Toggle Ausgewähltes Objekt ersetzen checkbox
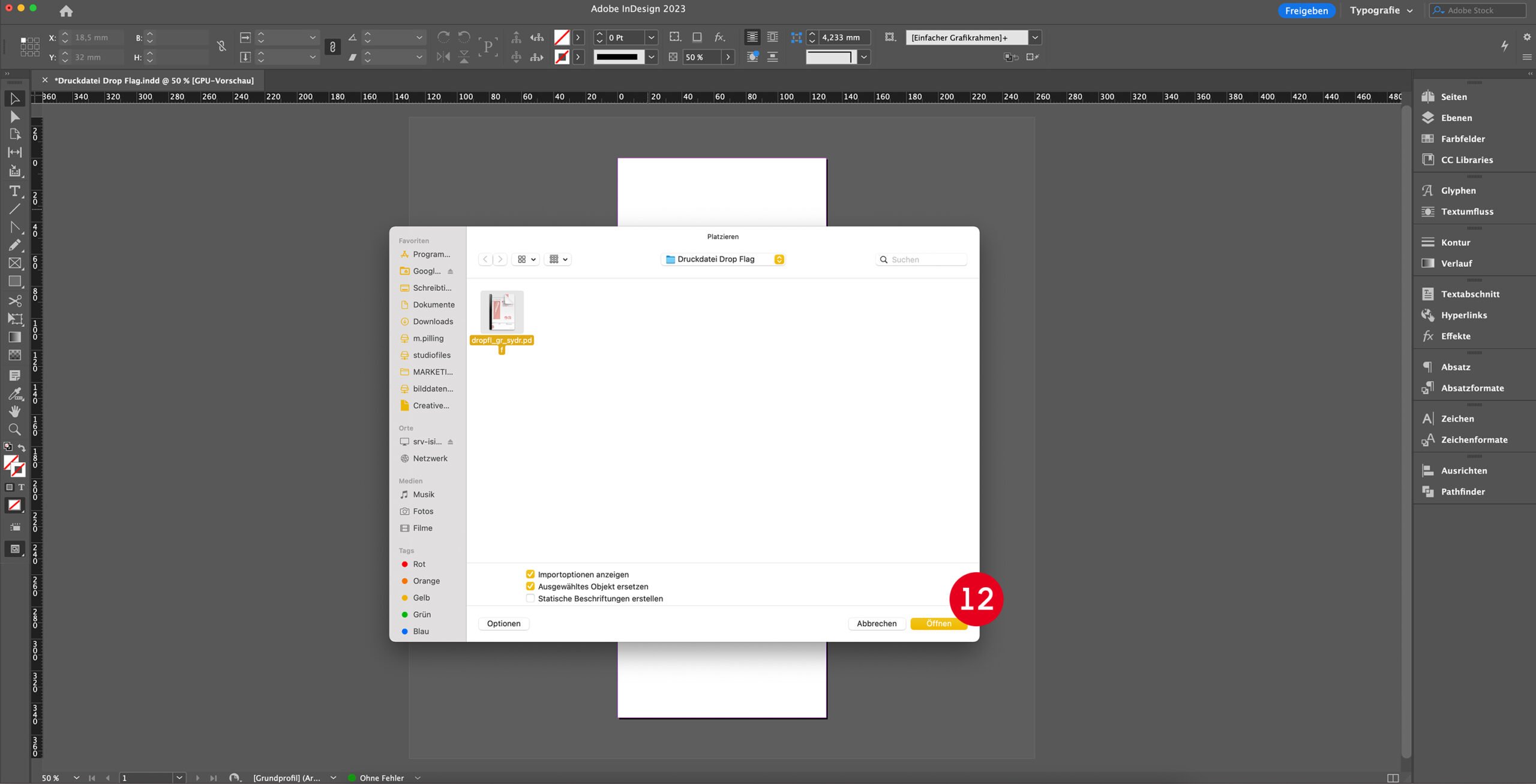This screenshot has height=784, width=1536. tap(530, 586)
